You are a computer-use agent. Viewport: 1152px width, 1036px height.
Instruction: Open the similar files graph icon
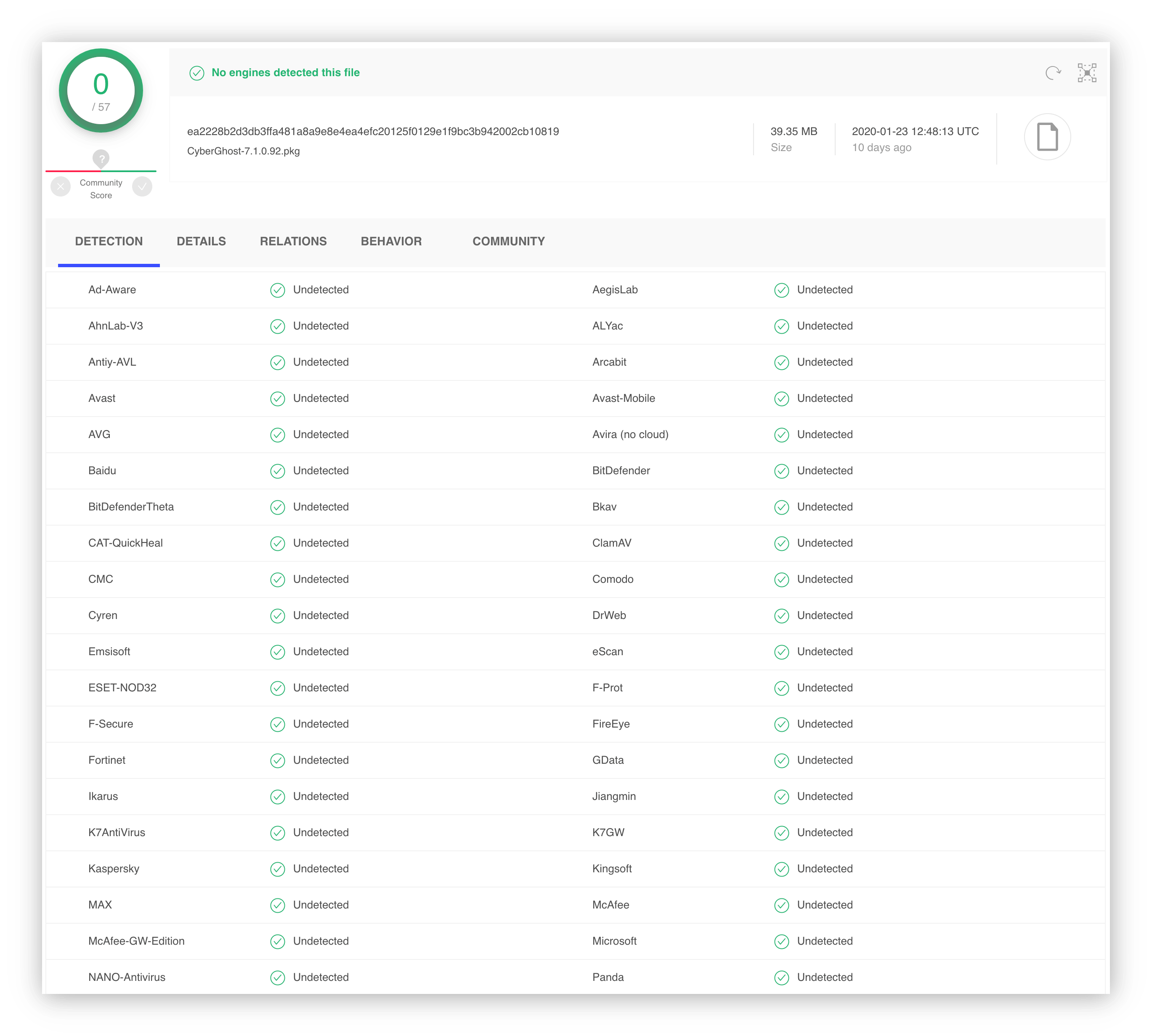pyautogui.click(x=1086, y=73)
